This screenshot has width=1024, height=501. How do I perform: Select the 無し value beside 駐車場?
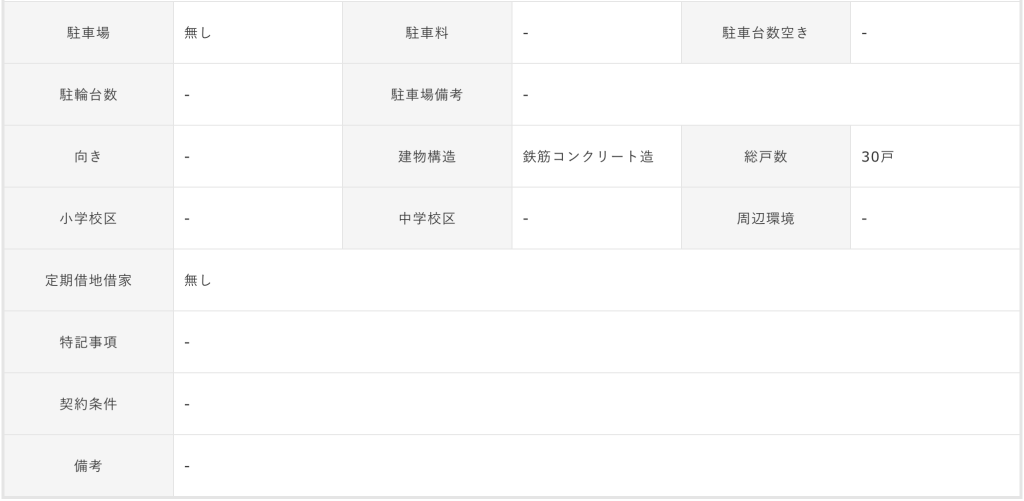click(198, 33)
